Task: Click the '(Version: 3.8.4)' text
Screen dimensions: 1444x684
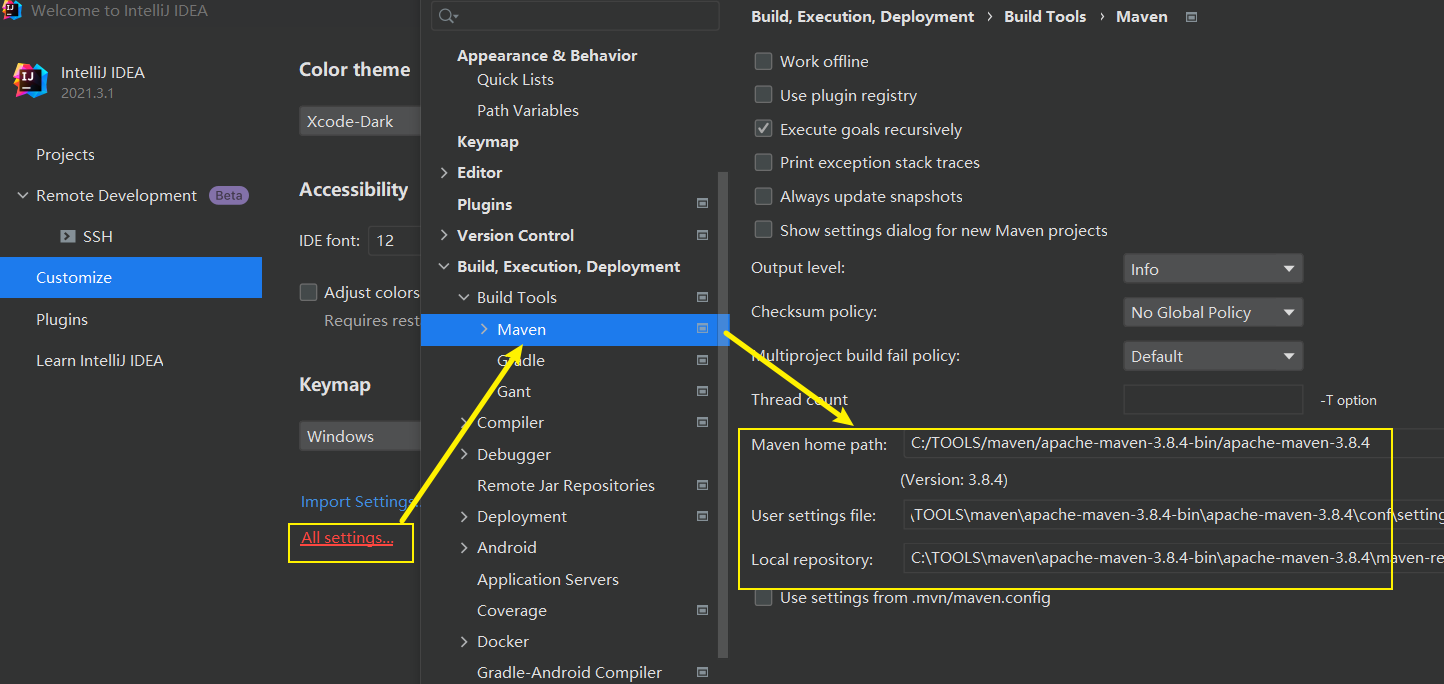Action: click(954, 480)
